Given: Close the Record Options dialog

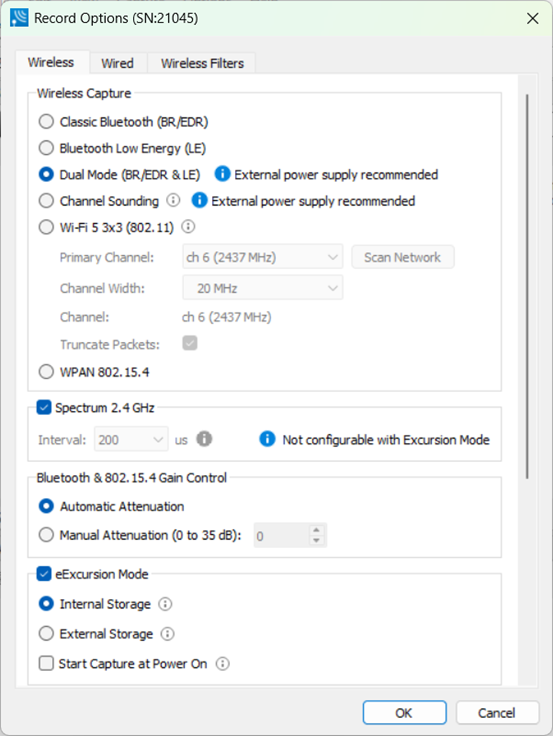Looking at the screenshot, I should point(532,18).
